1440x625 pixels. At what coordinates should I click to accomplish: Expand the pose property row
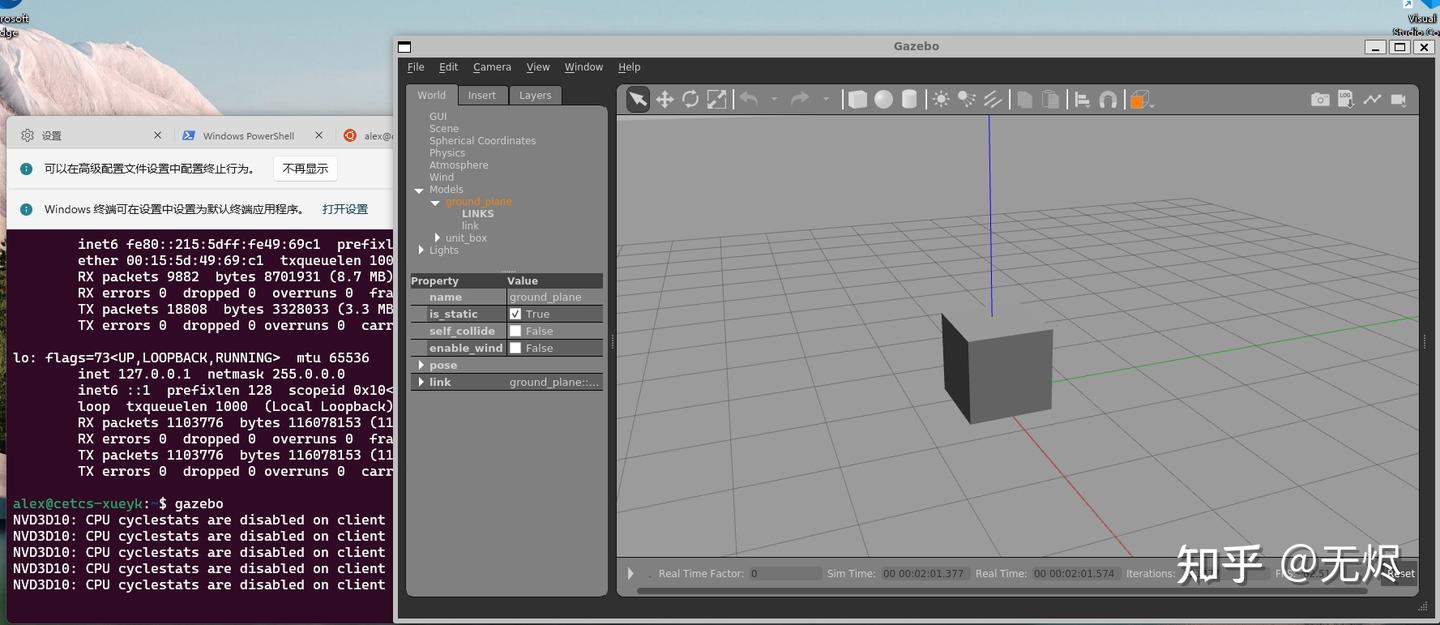[421, 365]
